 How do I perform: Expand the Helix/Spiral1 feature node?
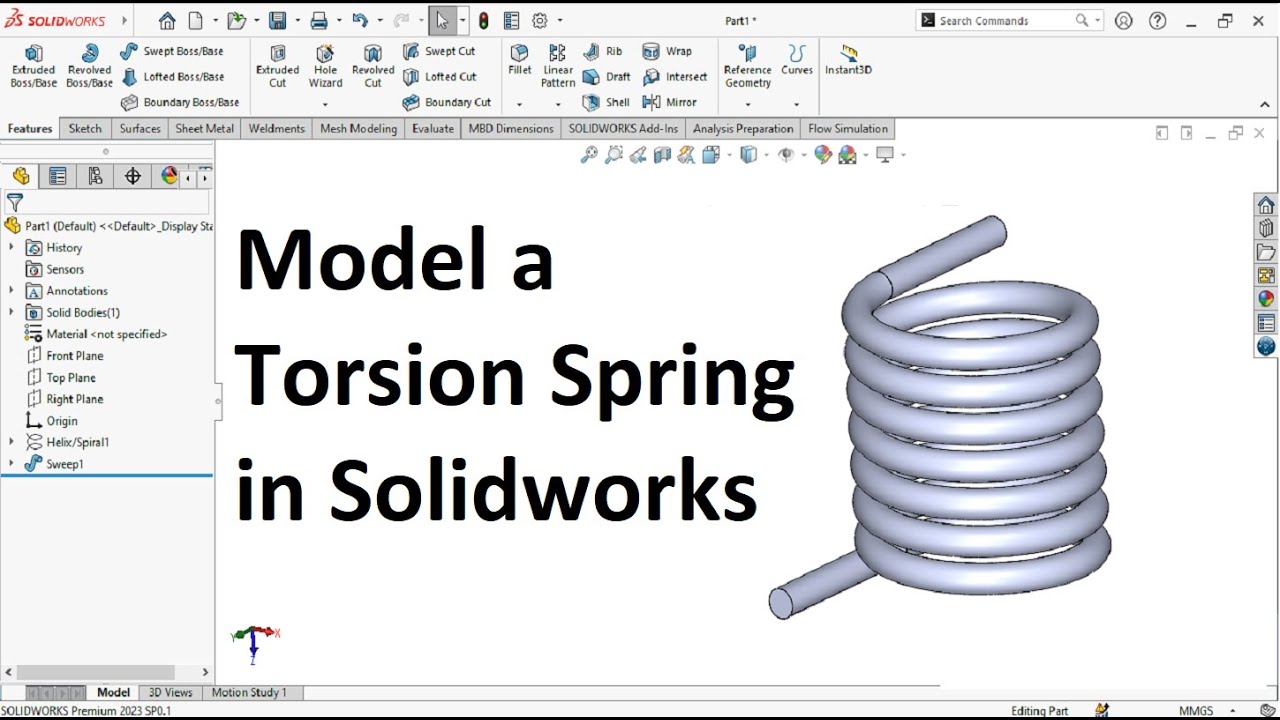point(12,441)
